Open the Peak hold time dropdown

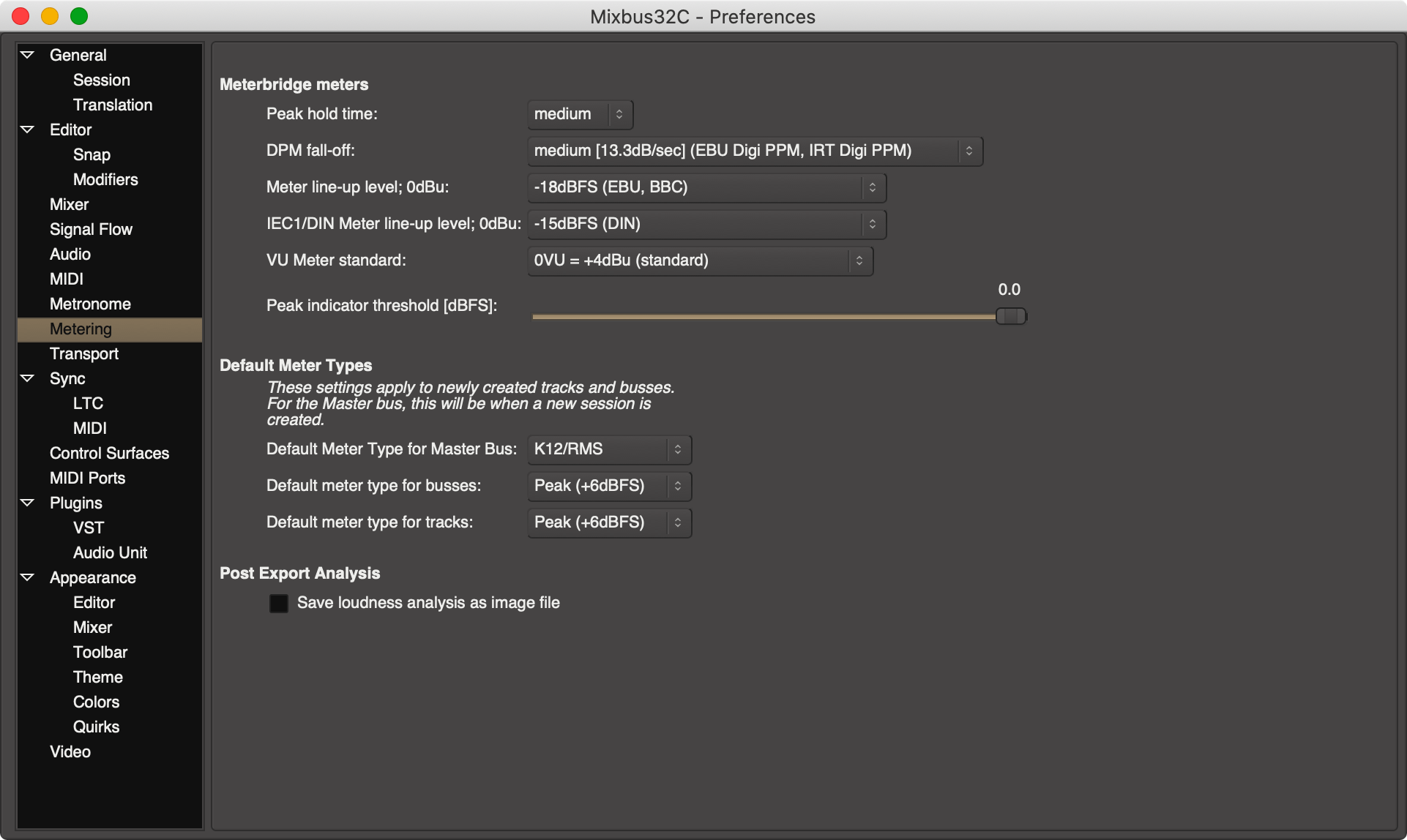[x=578, y=114]
